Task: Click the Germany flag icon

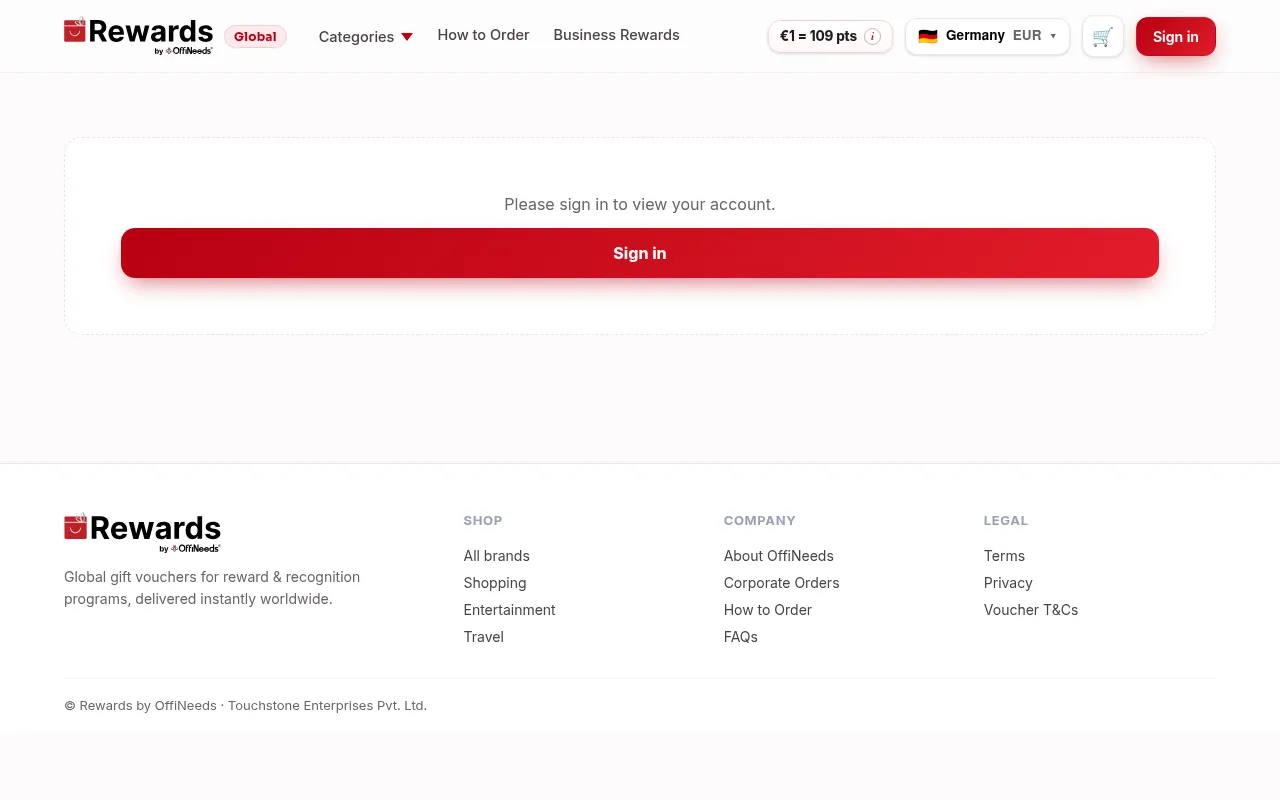Action: click(928, 36)
